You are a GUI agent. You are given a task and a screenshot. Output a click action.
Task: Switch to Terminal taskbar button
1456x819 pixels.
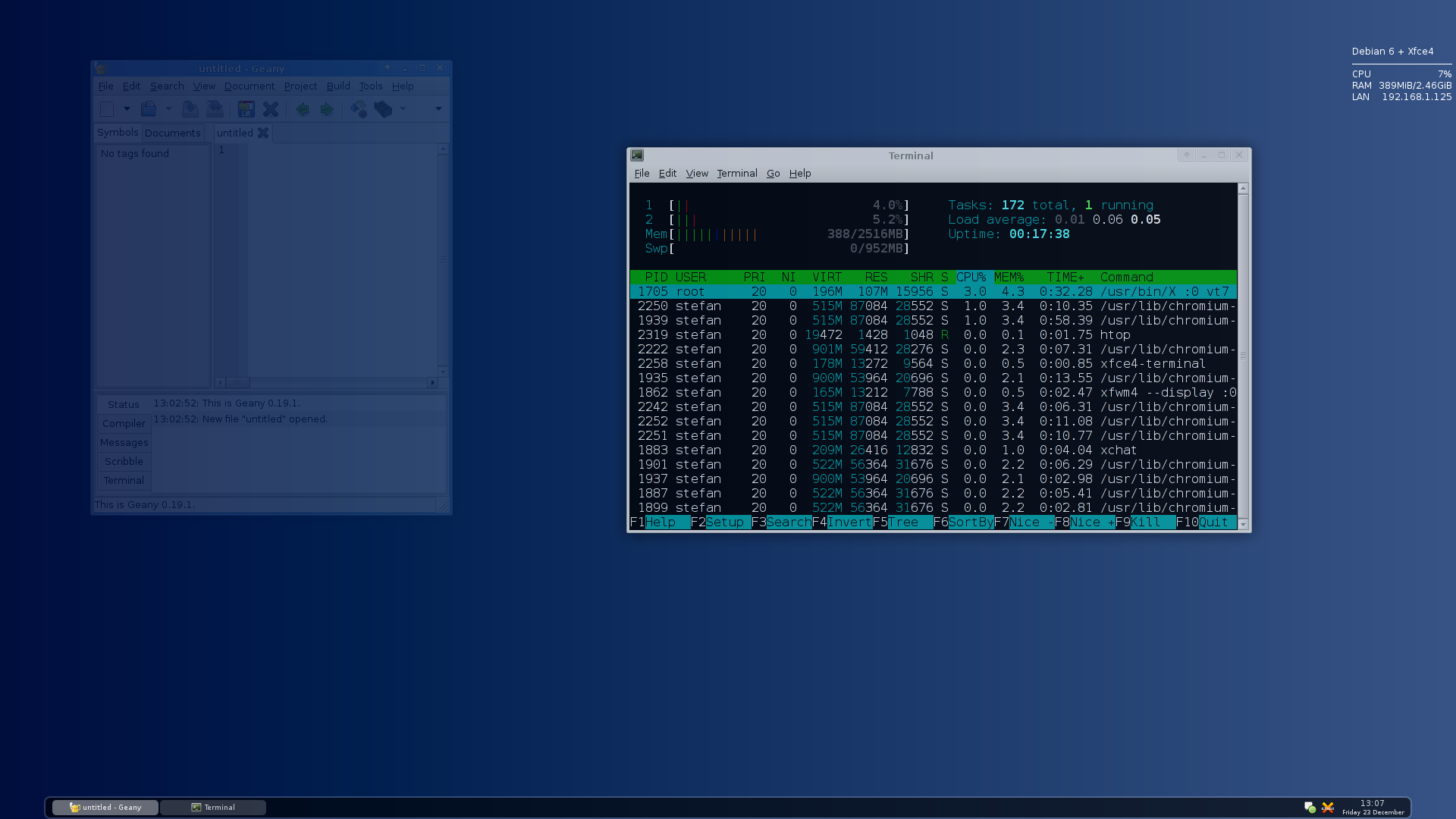coord(213,807)
